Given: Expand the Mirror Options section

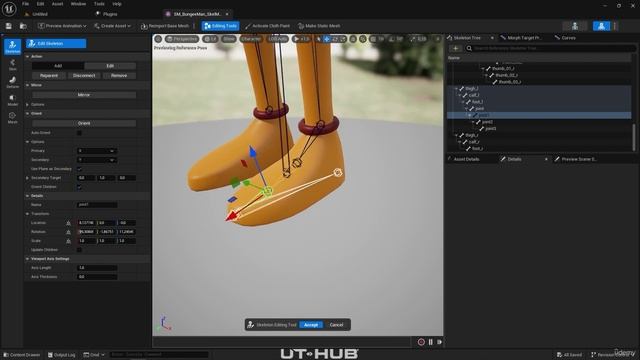Looking at the screenshot, I should (x=28, y=104).
